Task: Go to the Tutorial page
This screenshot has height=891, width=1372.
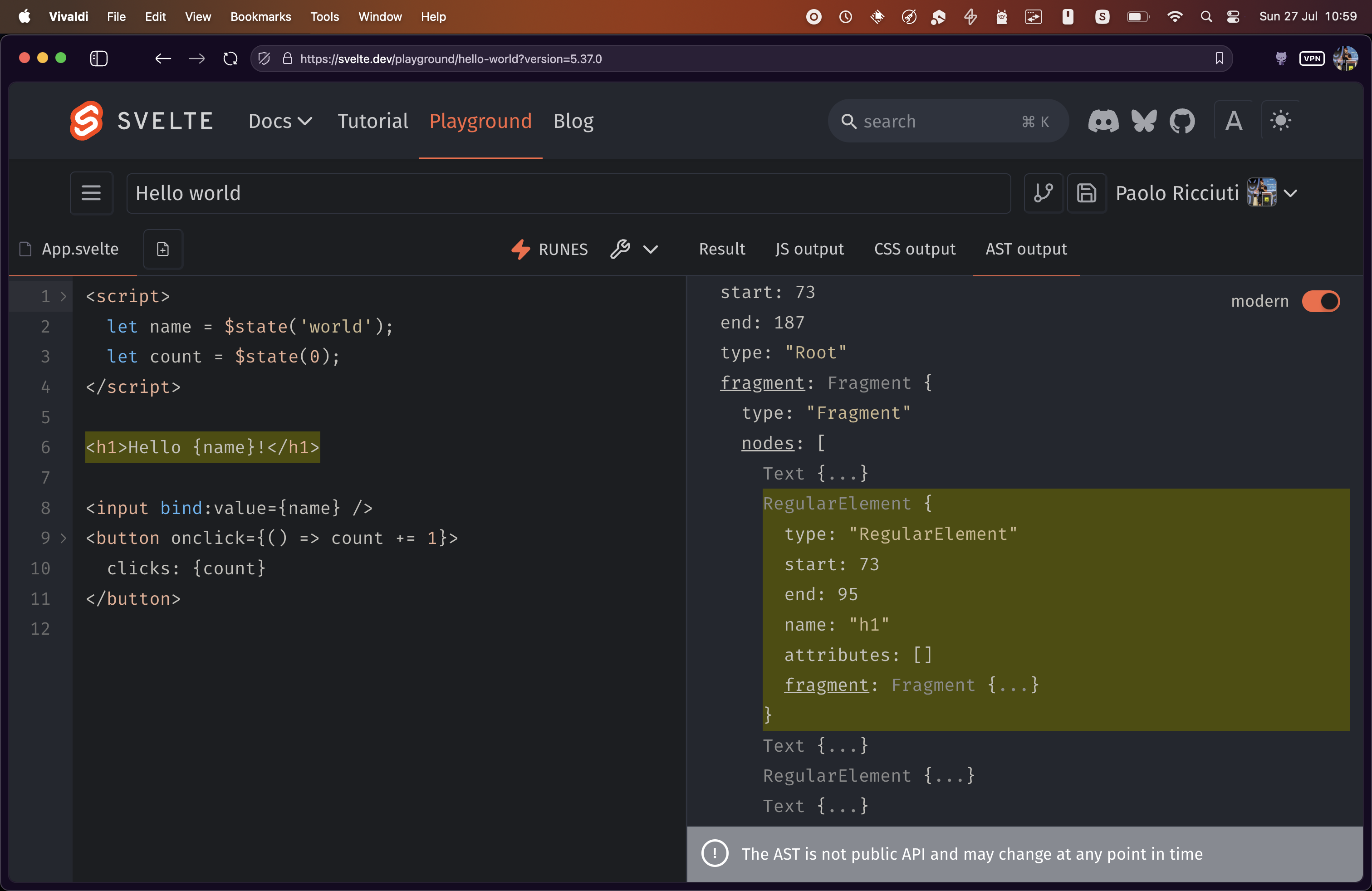Action: pos(373,121)
